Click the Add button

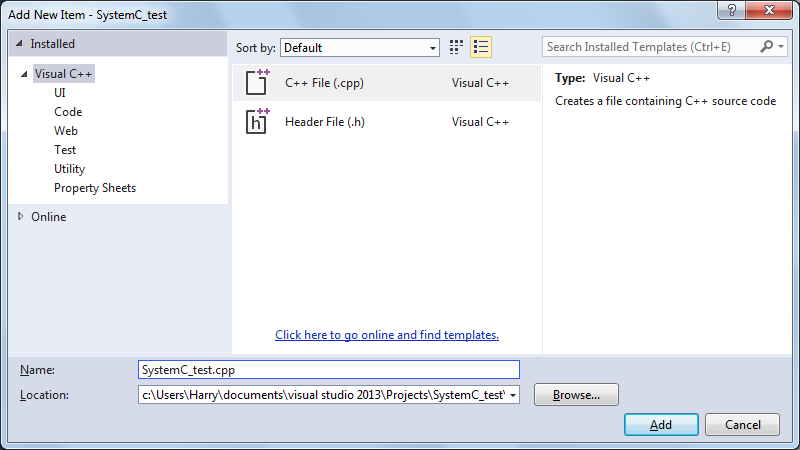[661, 425]
